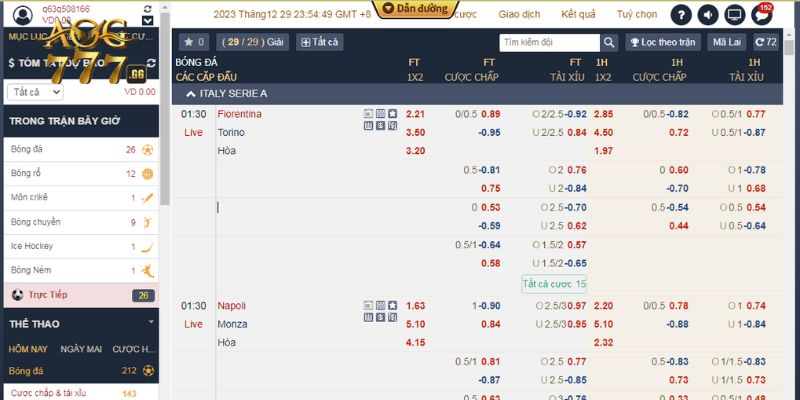Click the user profile avatar icon
The height and width of the screenshot is (400, 800).
point(20,14)
